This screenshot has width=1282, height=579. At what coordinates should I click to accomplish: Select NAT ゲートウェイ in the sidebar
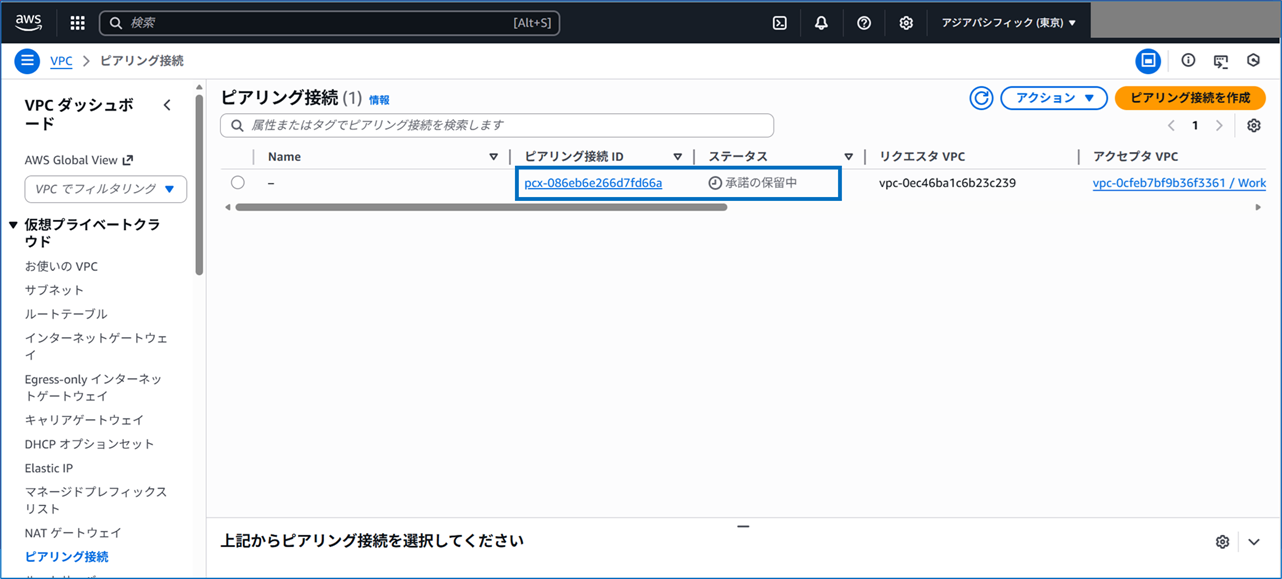click(74, 532)
